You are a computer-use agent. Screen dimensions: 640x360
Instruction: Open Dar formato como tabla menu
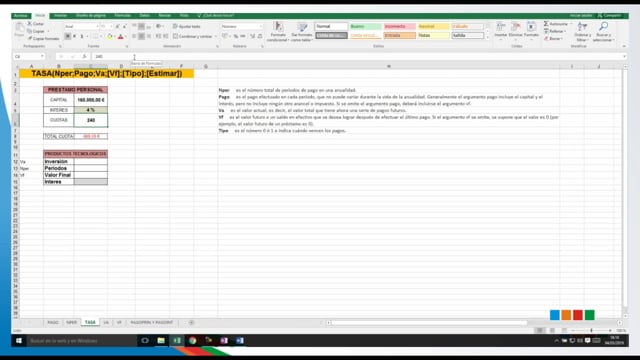(x=302, y=31)
